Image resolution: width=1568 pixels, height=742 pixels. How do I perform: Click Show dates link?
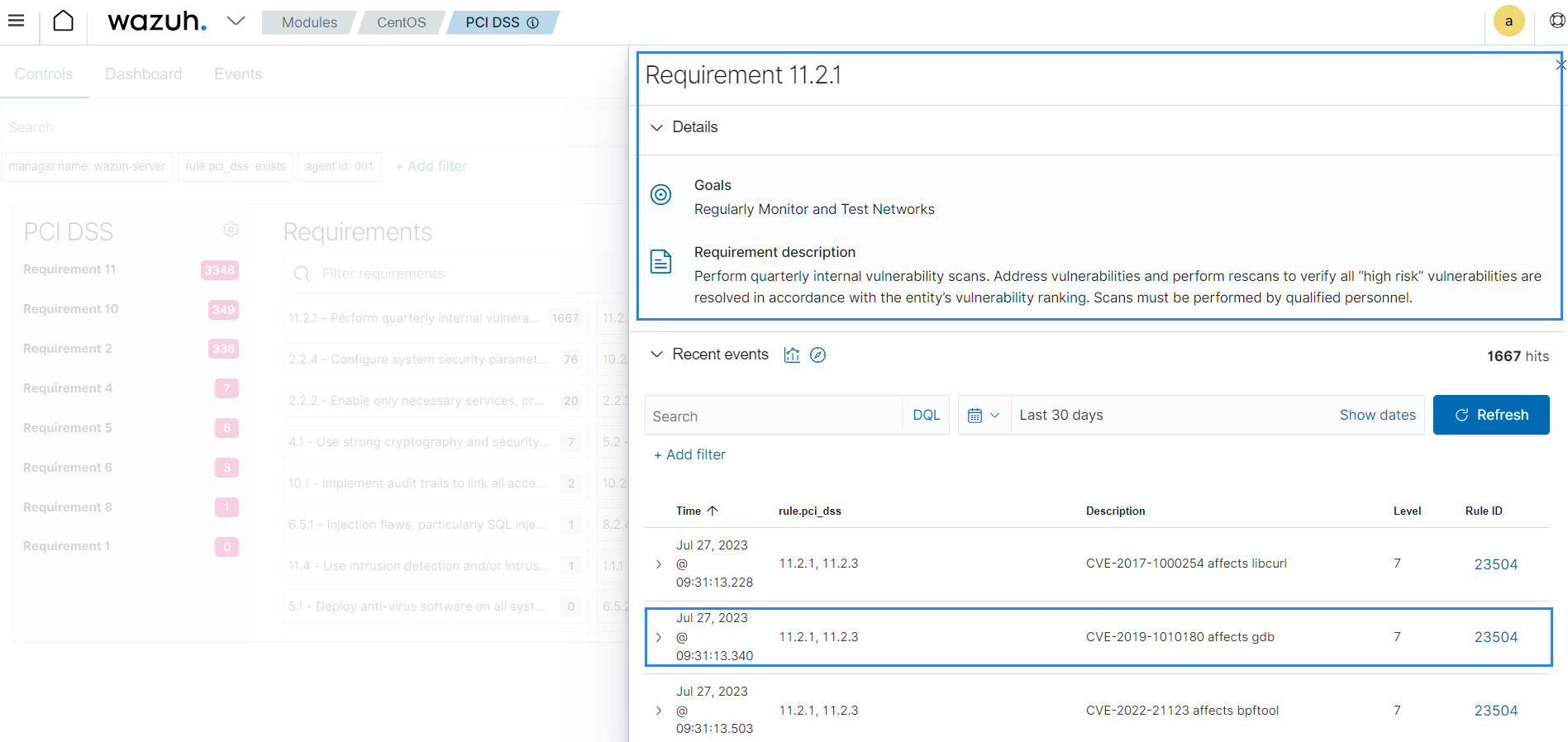[1377, 416]
